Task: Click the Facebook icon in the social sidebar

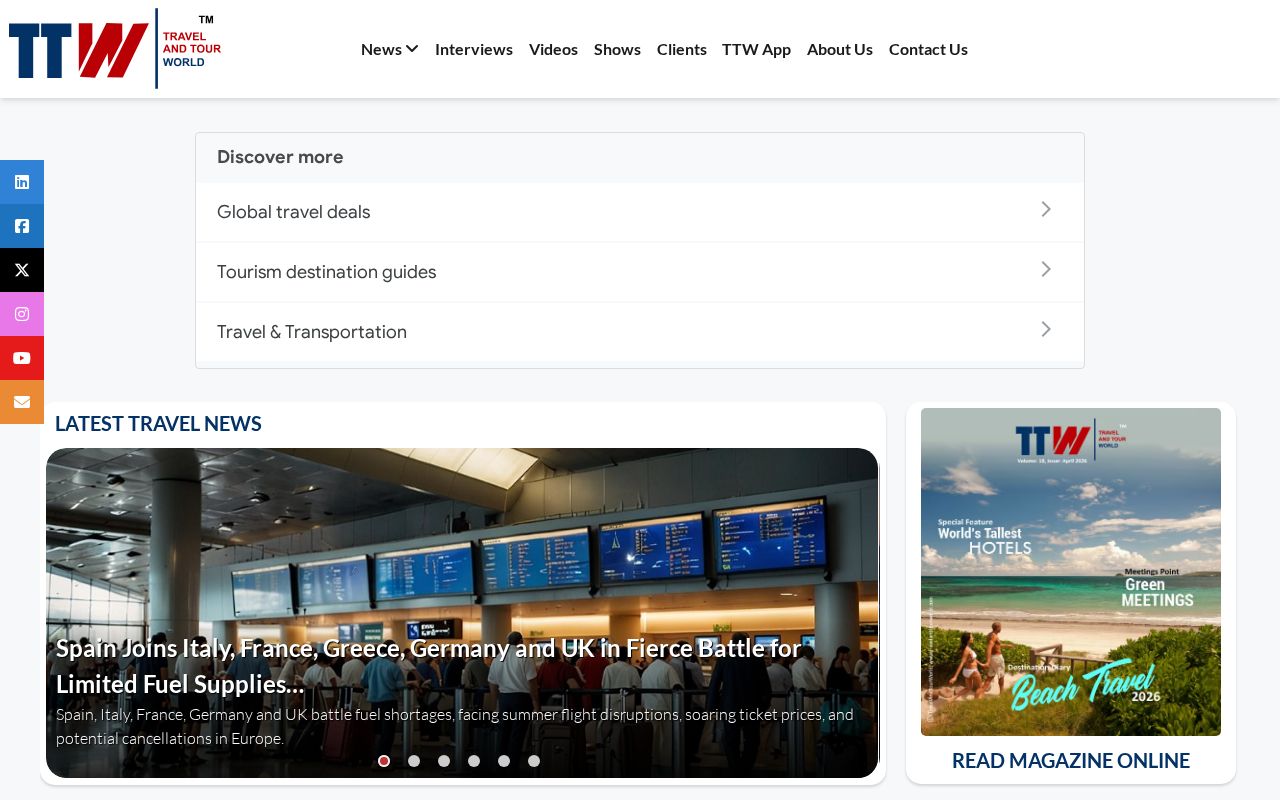Action: coord(22,226)
